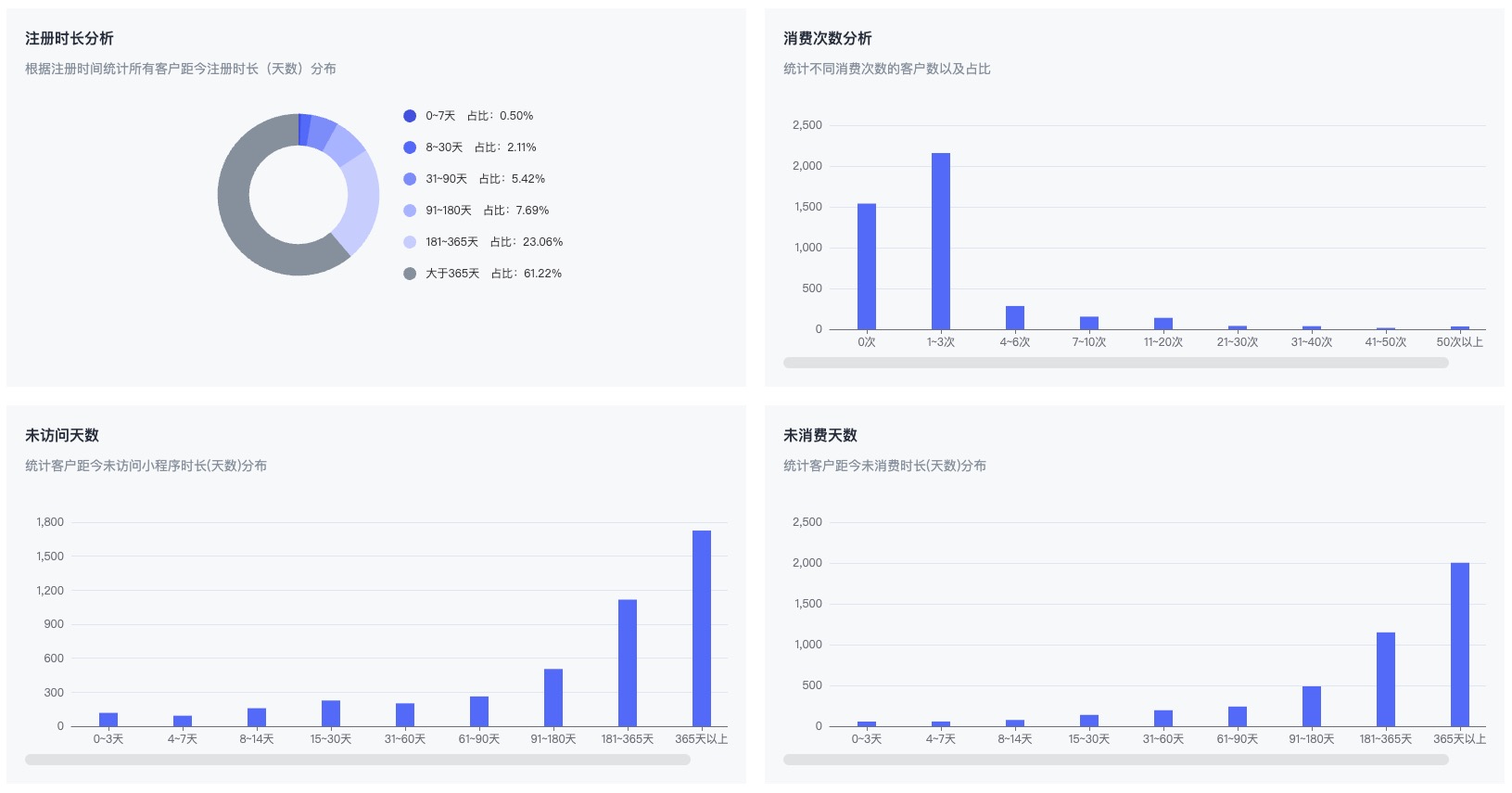
Task: Click the 365天以上 bar in 未消费天数
Action: point(1460,645)
